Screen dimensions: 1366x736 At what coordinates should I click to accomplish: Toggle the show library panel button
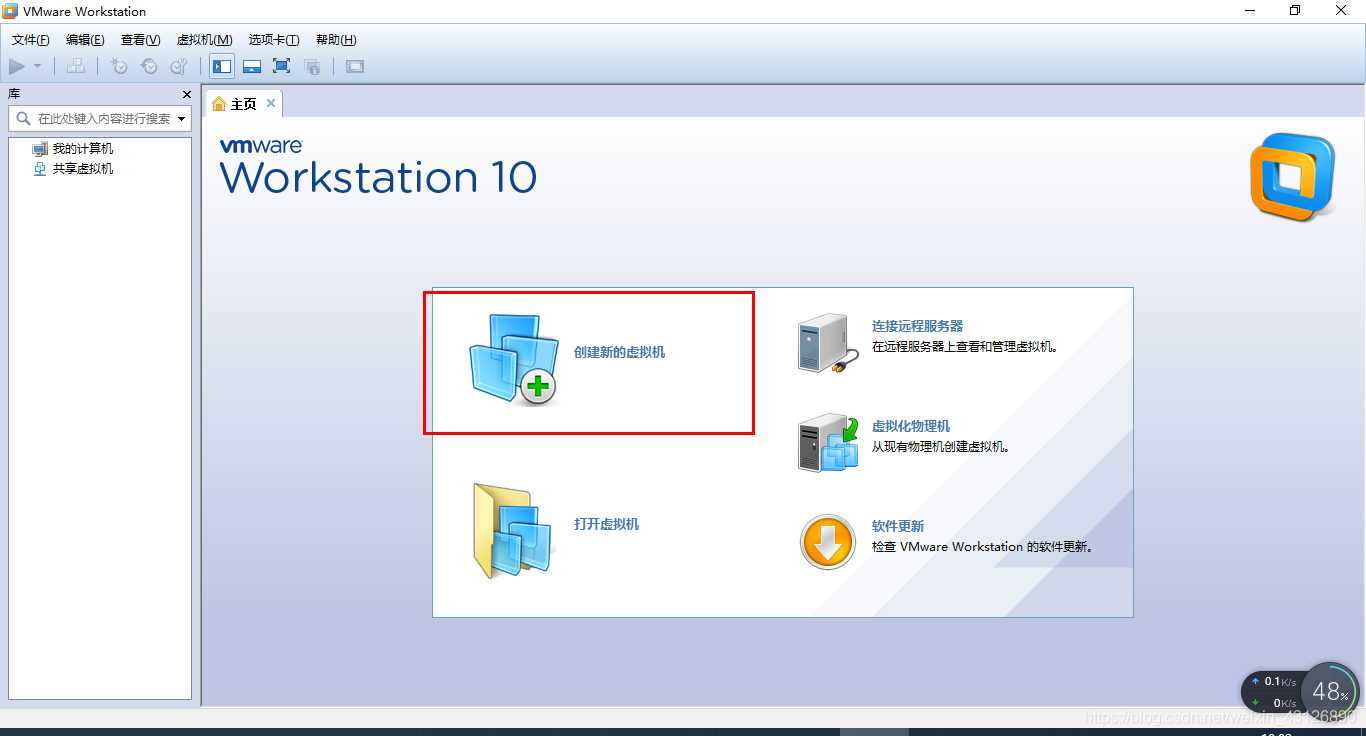click(222, 66)
